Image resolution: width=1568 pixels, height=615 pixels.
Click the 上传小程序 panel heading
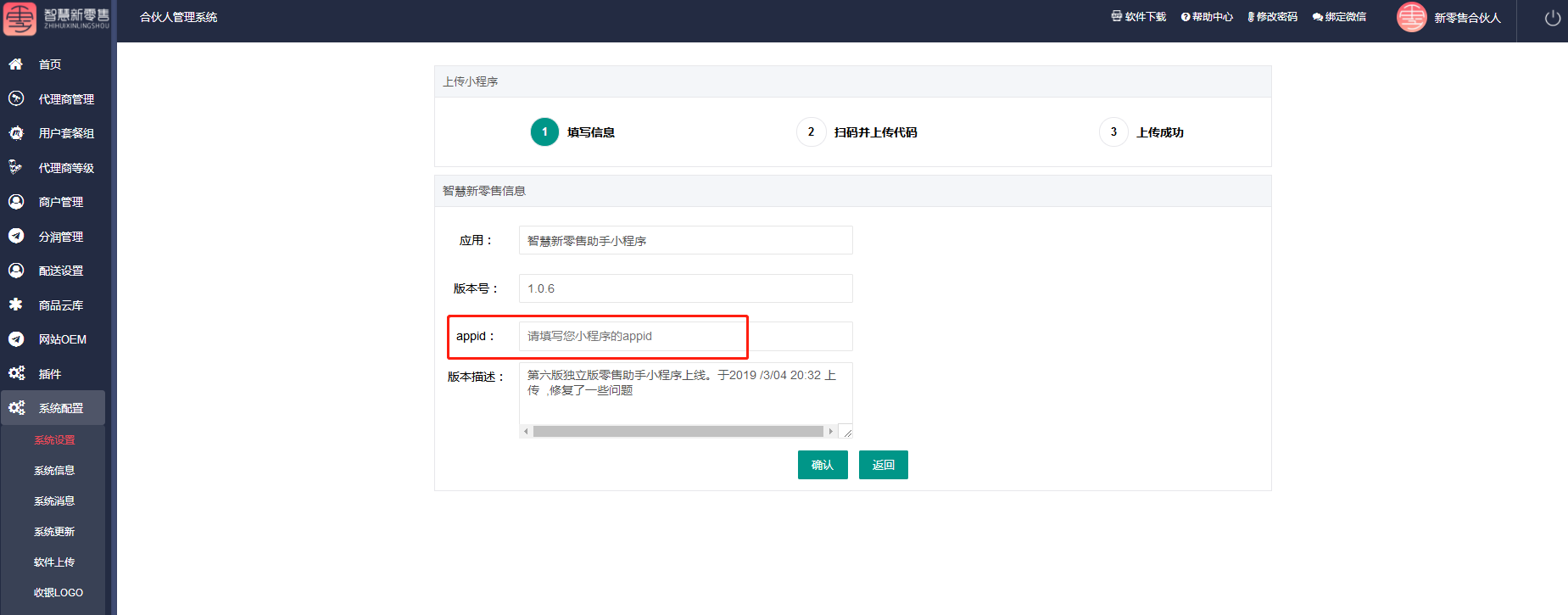pyautogui.click(x=471, y=81)
